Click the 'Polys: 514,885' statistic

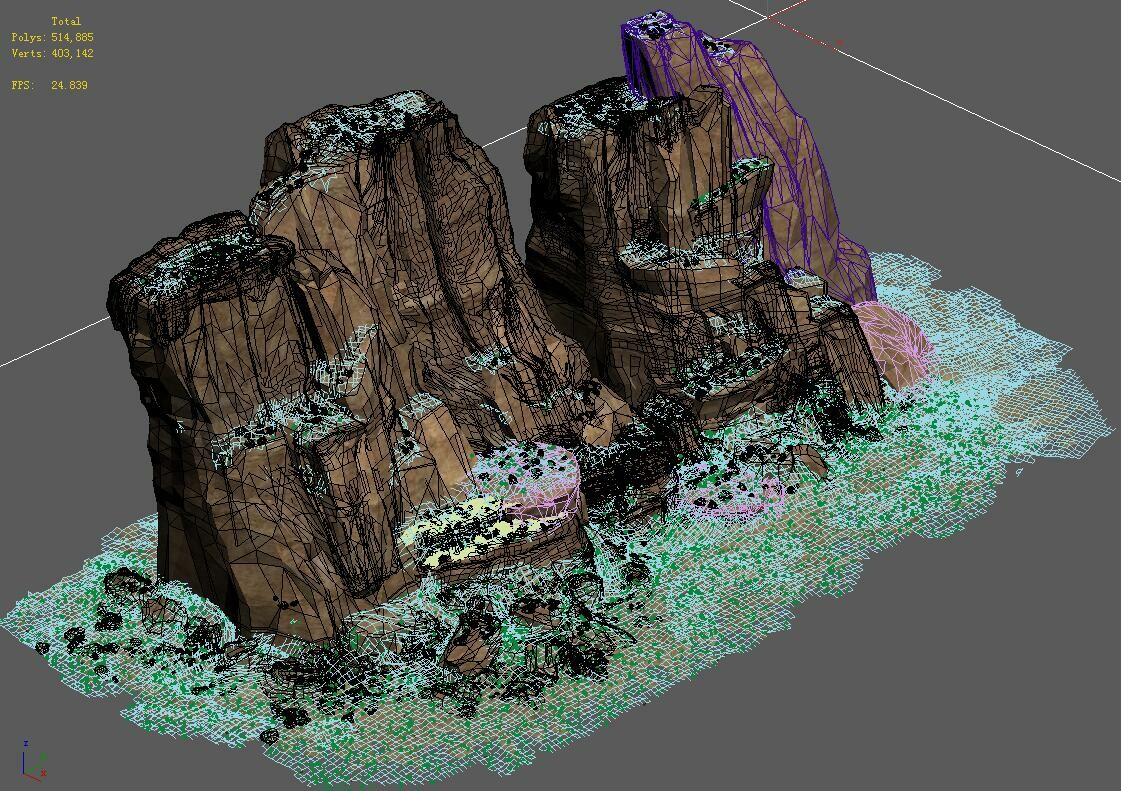(x=52, y=37)
